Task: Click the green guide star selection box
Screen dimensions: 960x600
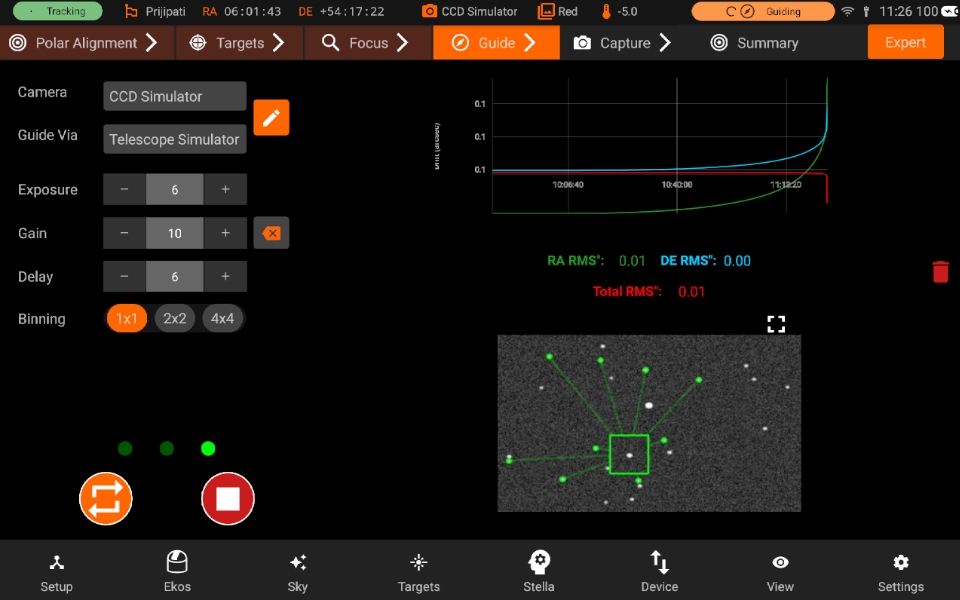Action: tap(629, 454)
